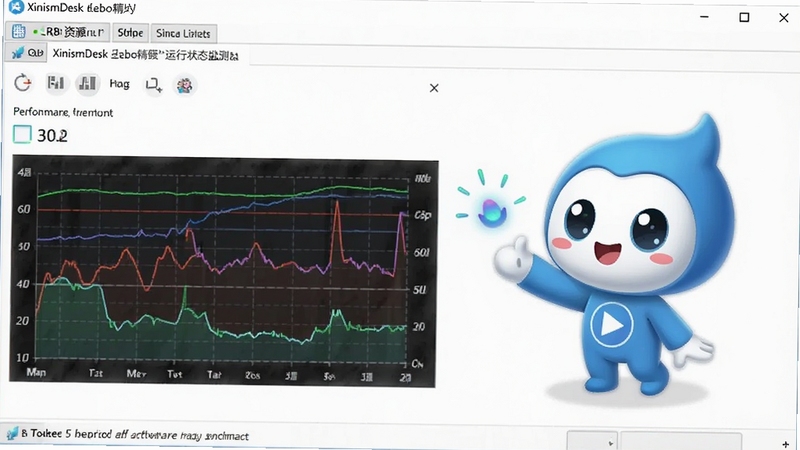Click the 30.2 value text
The height and width of the screenshot is (450, 800).
point(52,136)
